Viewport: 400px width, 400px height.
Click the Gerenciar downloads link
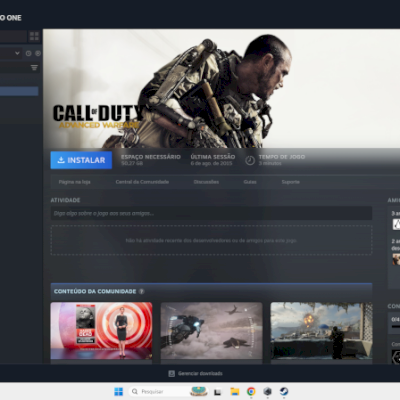tap(200, 373)
